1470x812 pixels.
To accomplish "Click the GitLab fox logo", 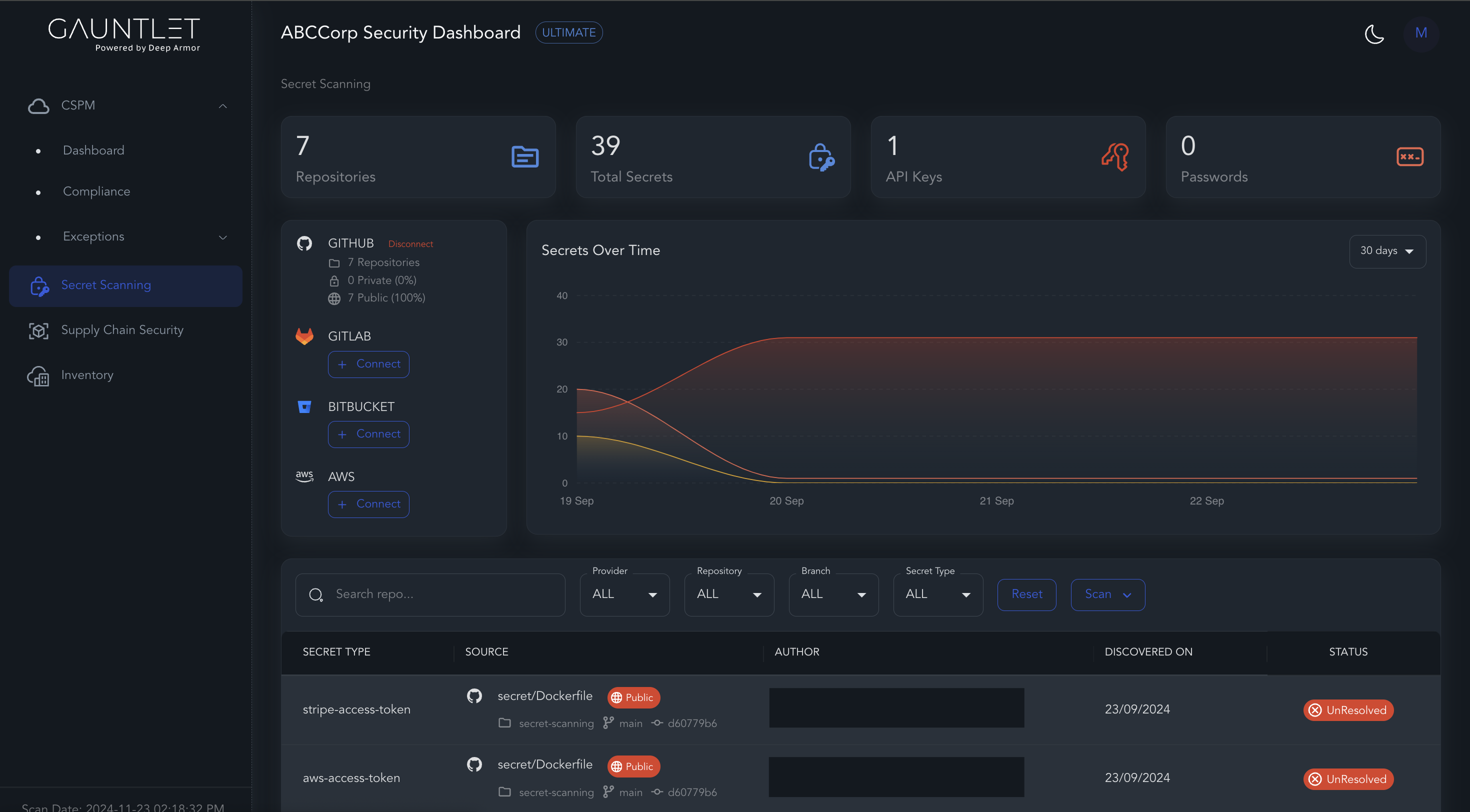I will pyautogui.click(x=304, y=336).
